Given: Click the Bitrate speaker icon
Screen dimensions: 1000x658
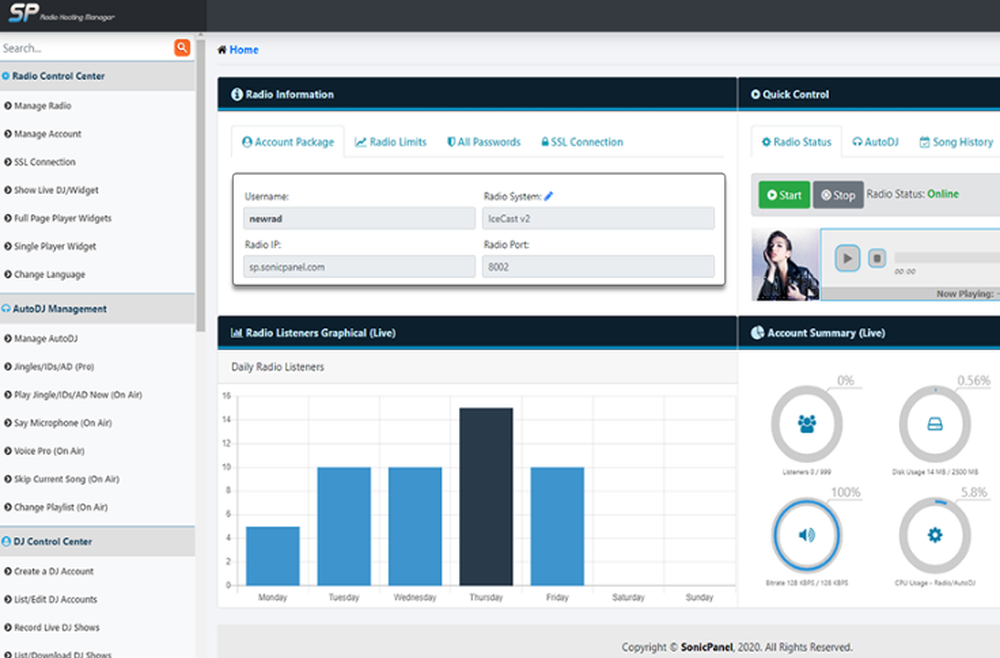Looking at the screenshot, I should click(806, 535).
